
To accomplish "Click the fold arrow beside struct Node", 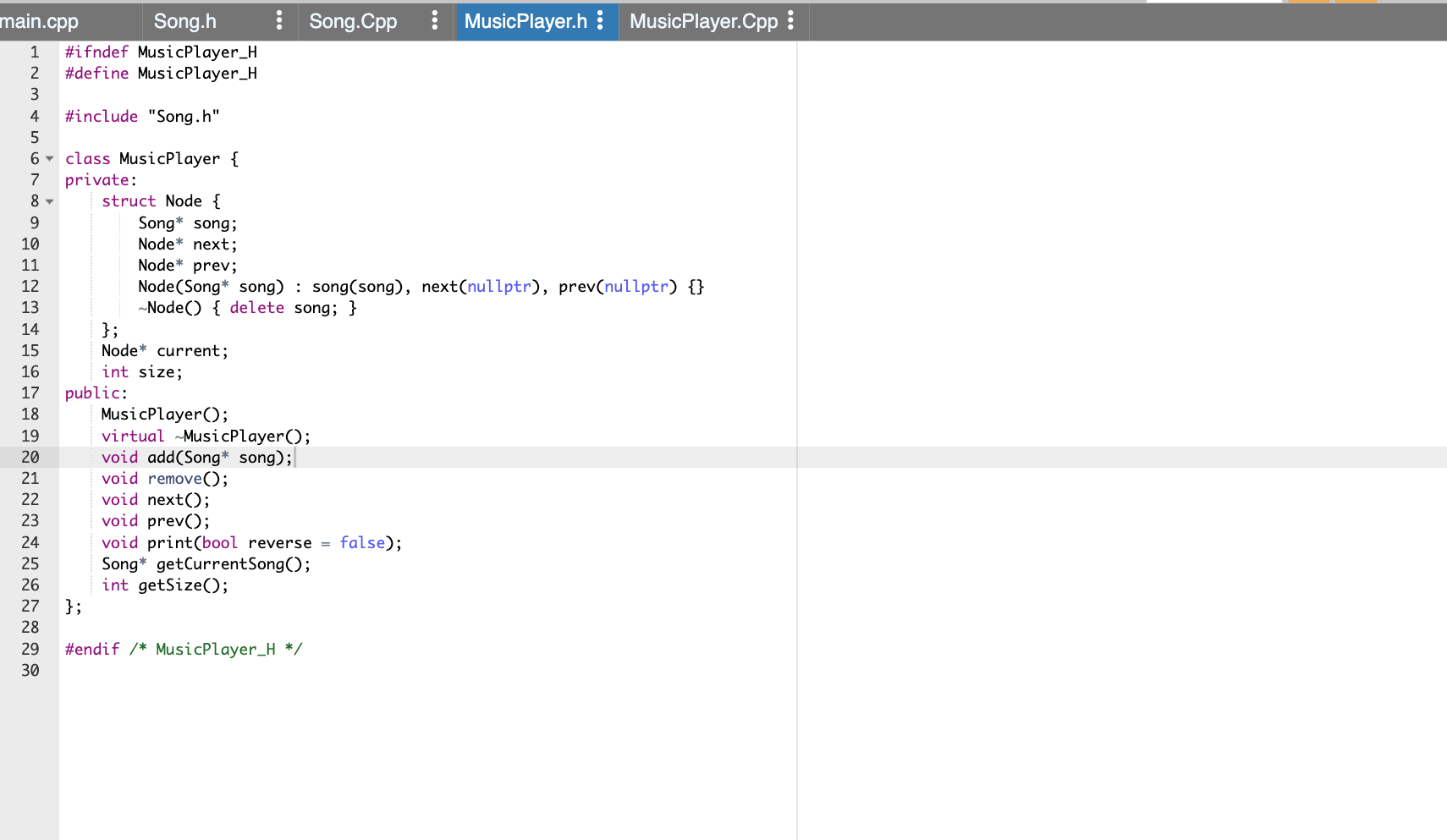I will (49, 201).
